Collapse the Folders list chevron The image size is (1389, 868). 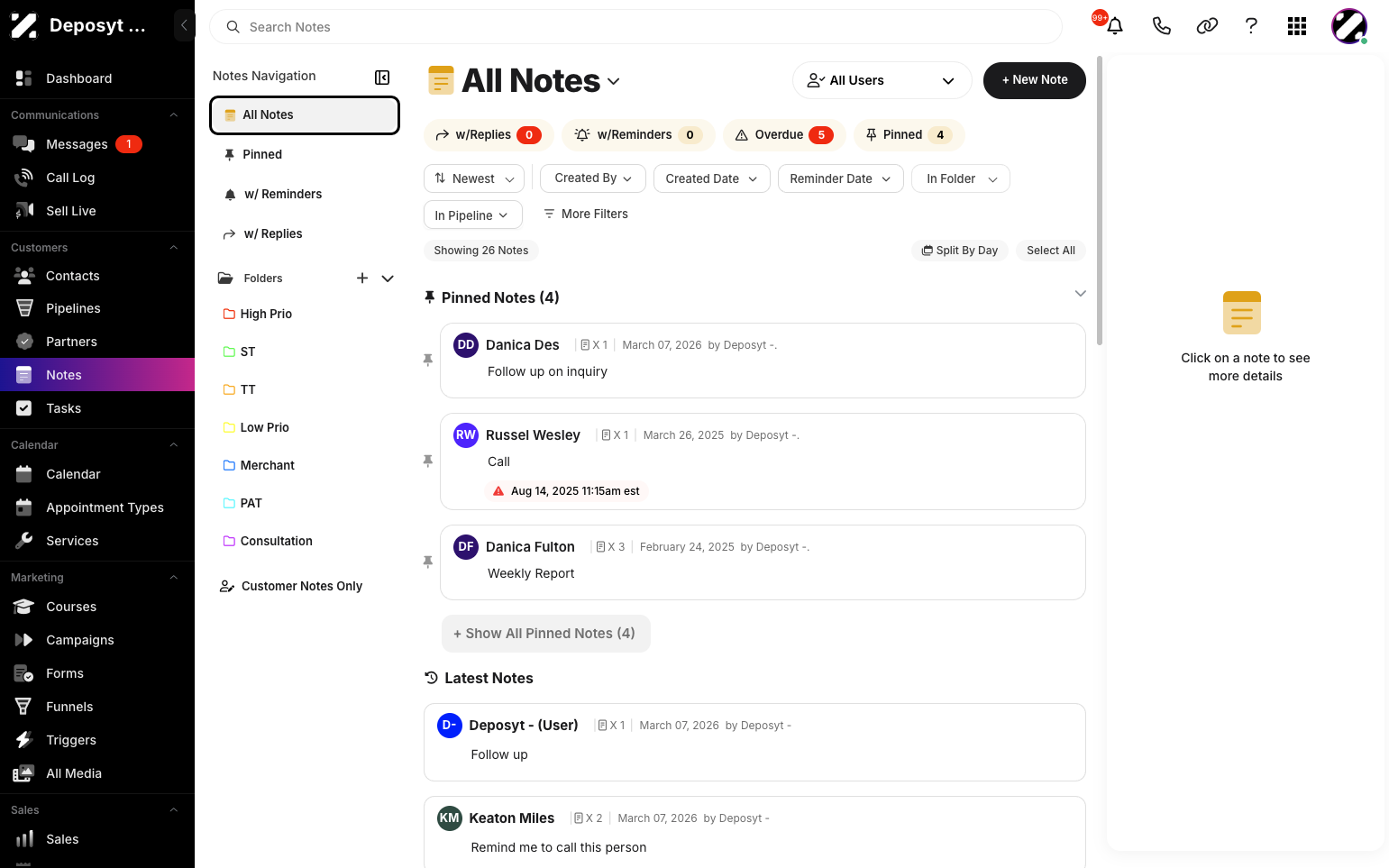coord(388,279)
